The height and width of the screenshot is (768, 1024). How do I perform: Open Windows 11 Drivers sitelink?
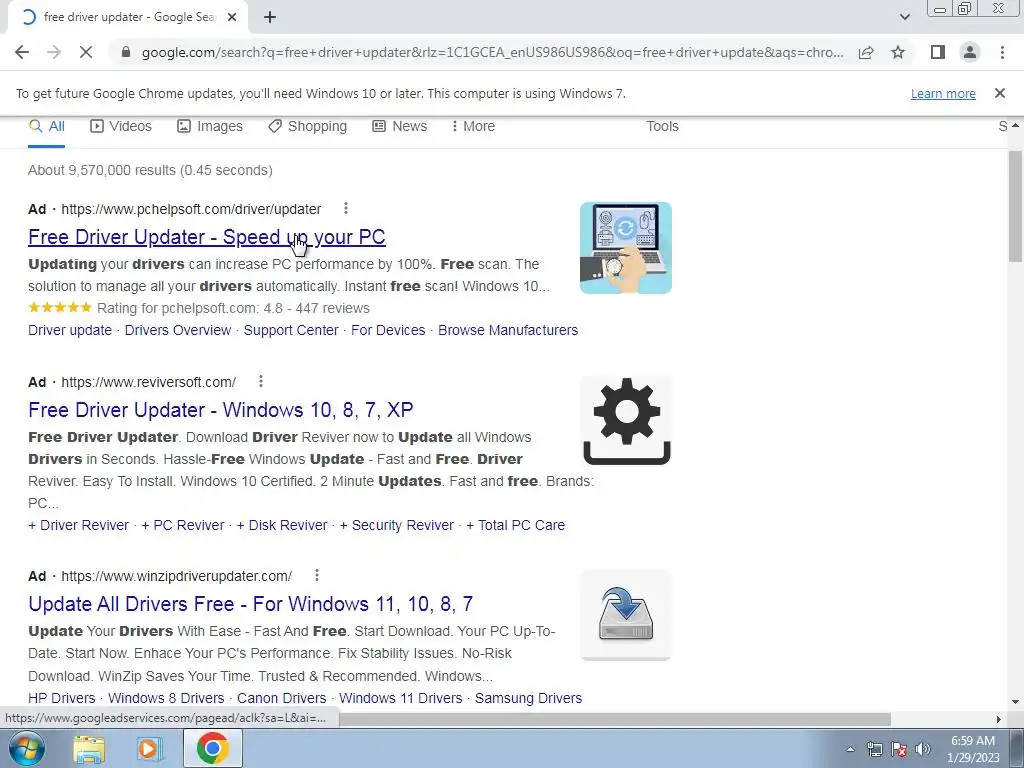[400, 698]
